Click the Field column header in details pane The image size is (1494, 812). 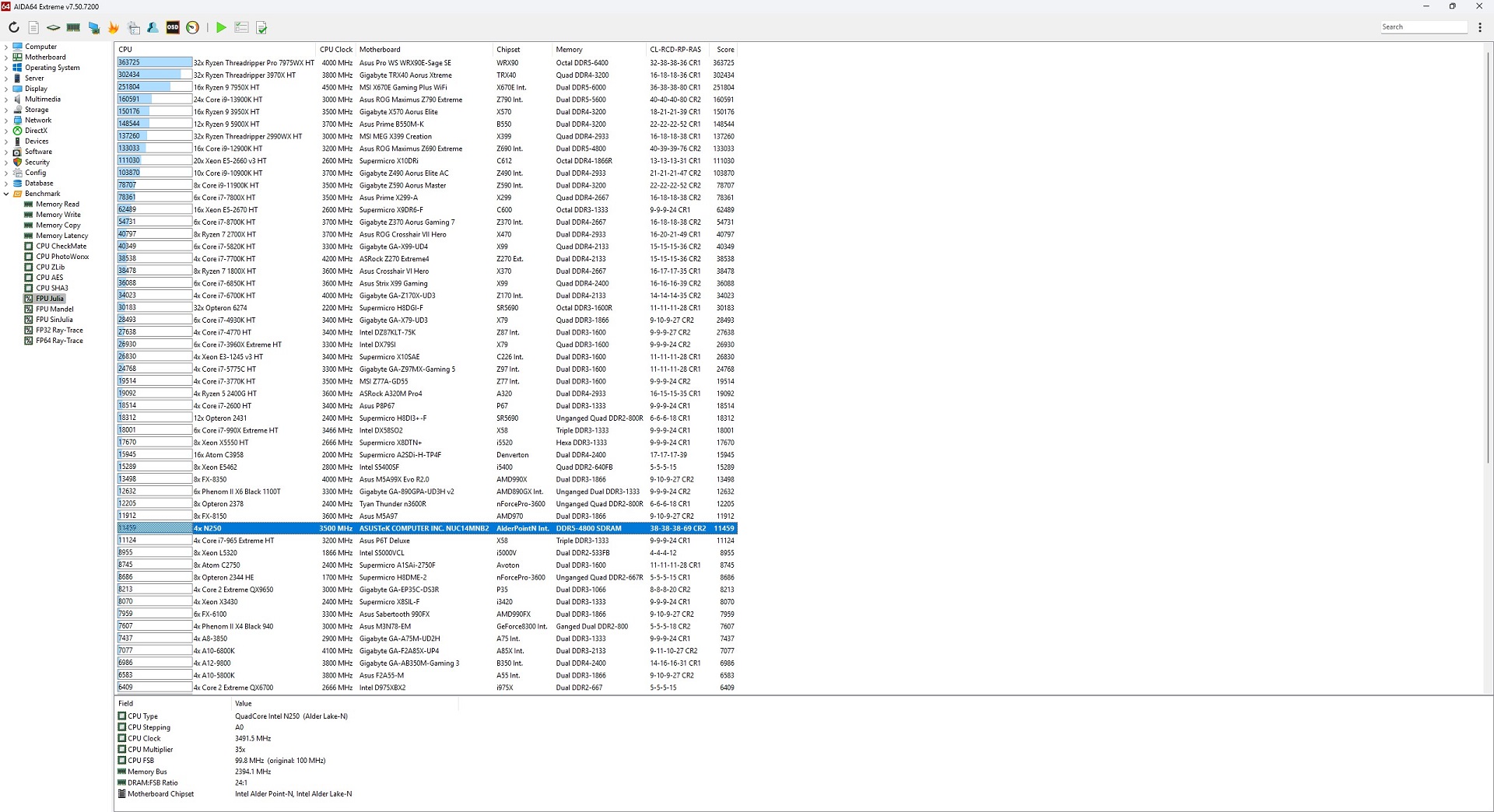click(174, 703)
